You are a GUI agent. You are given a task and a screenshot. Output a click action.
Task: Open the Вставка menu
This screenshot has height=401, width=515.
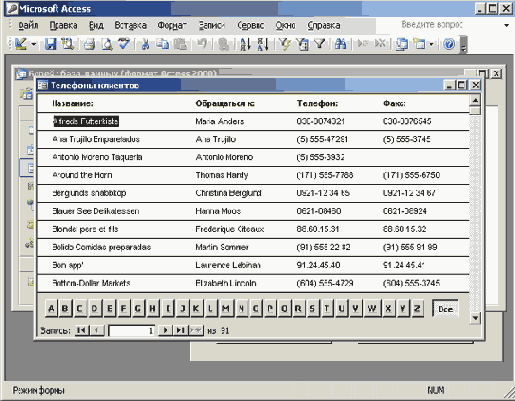[x=130, y=25]
